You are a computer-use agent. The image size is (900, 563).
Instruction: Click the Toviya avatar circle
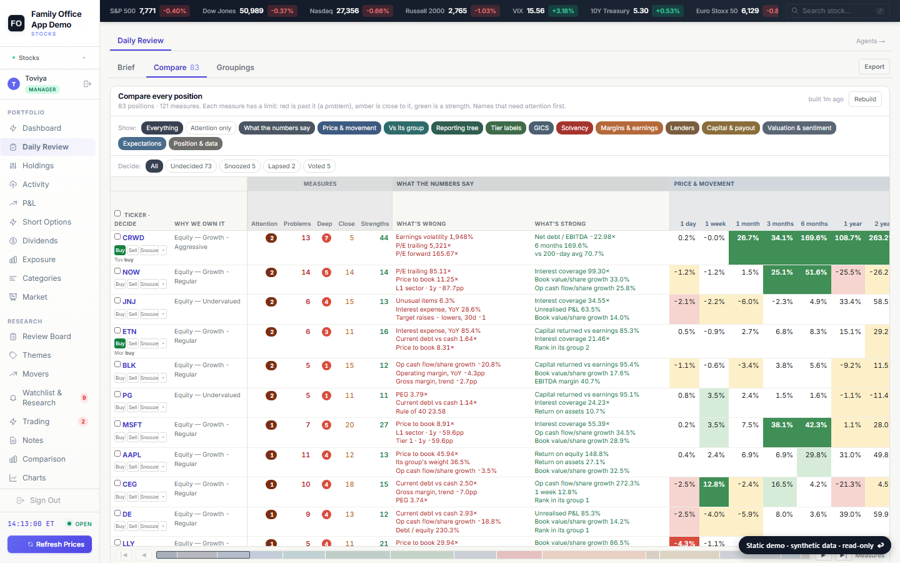coord(13,84)
